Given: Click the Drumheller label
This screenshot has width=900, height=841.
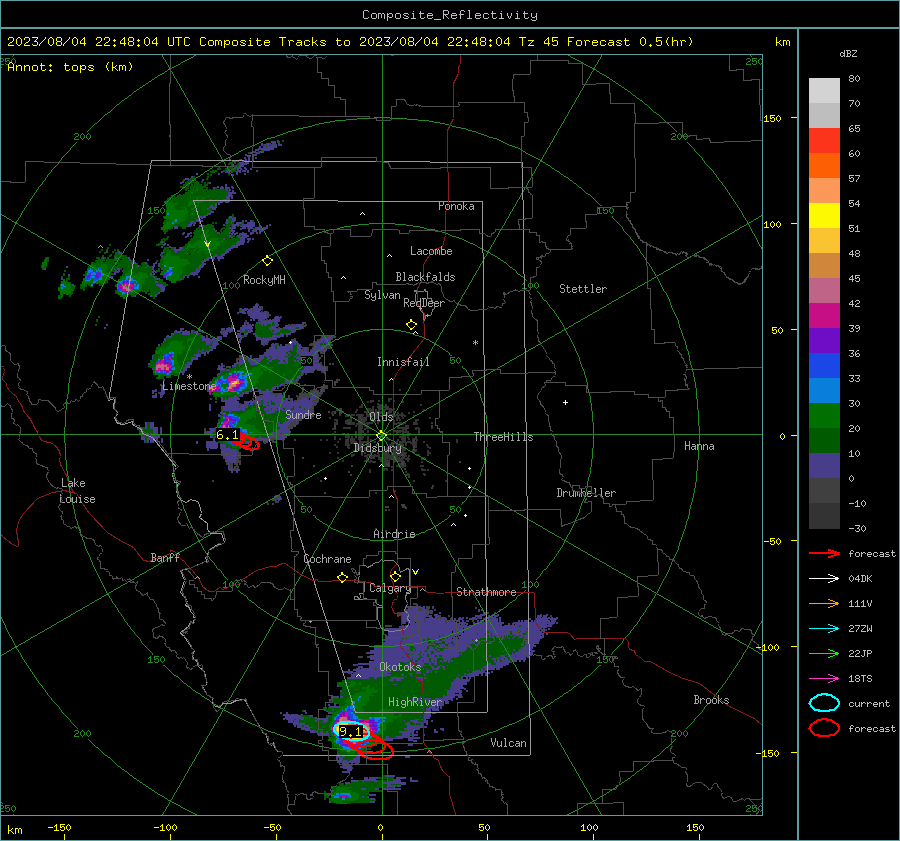Looking at the screenshot, I should click(586, 493).
